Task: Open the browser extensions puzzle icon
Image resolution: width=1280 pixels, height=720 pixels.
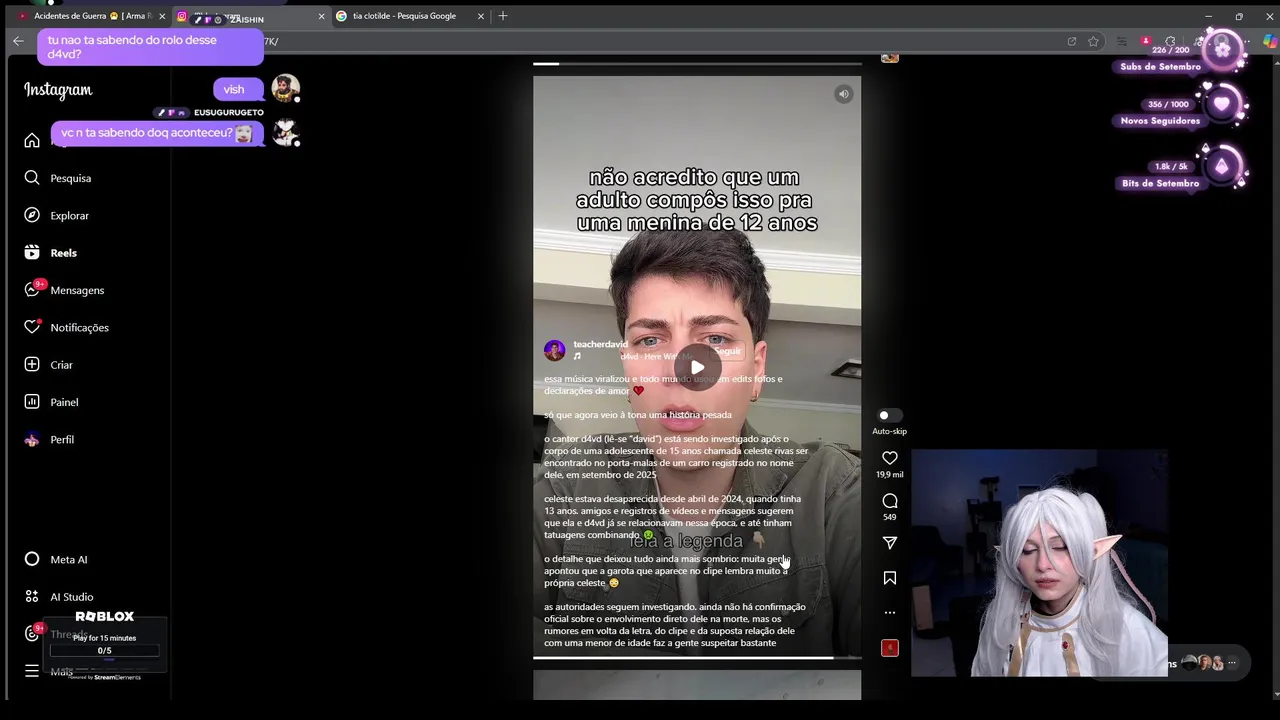Action: point(1171,41)
